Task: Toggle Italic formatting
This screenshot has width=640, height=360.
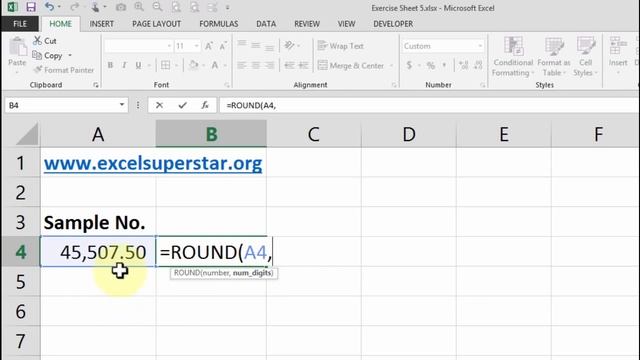Action: [124, 65]
